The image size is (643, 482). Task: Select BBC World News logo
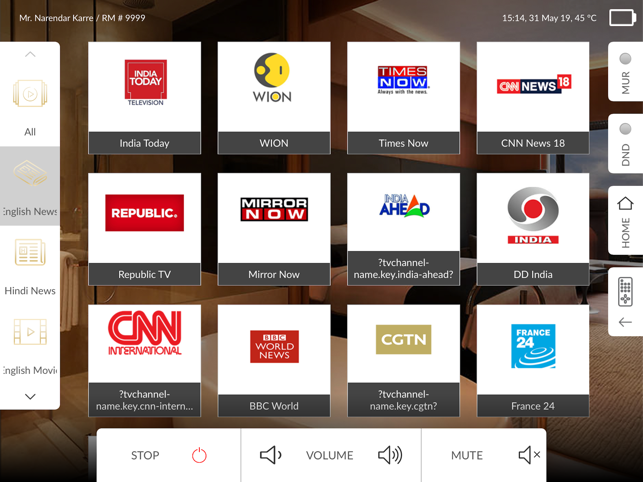pyautogui.click(x=274, y=346)
